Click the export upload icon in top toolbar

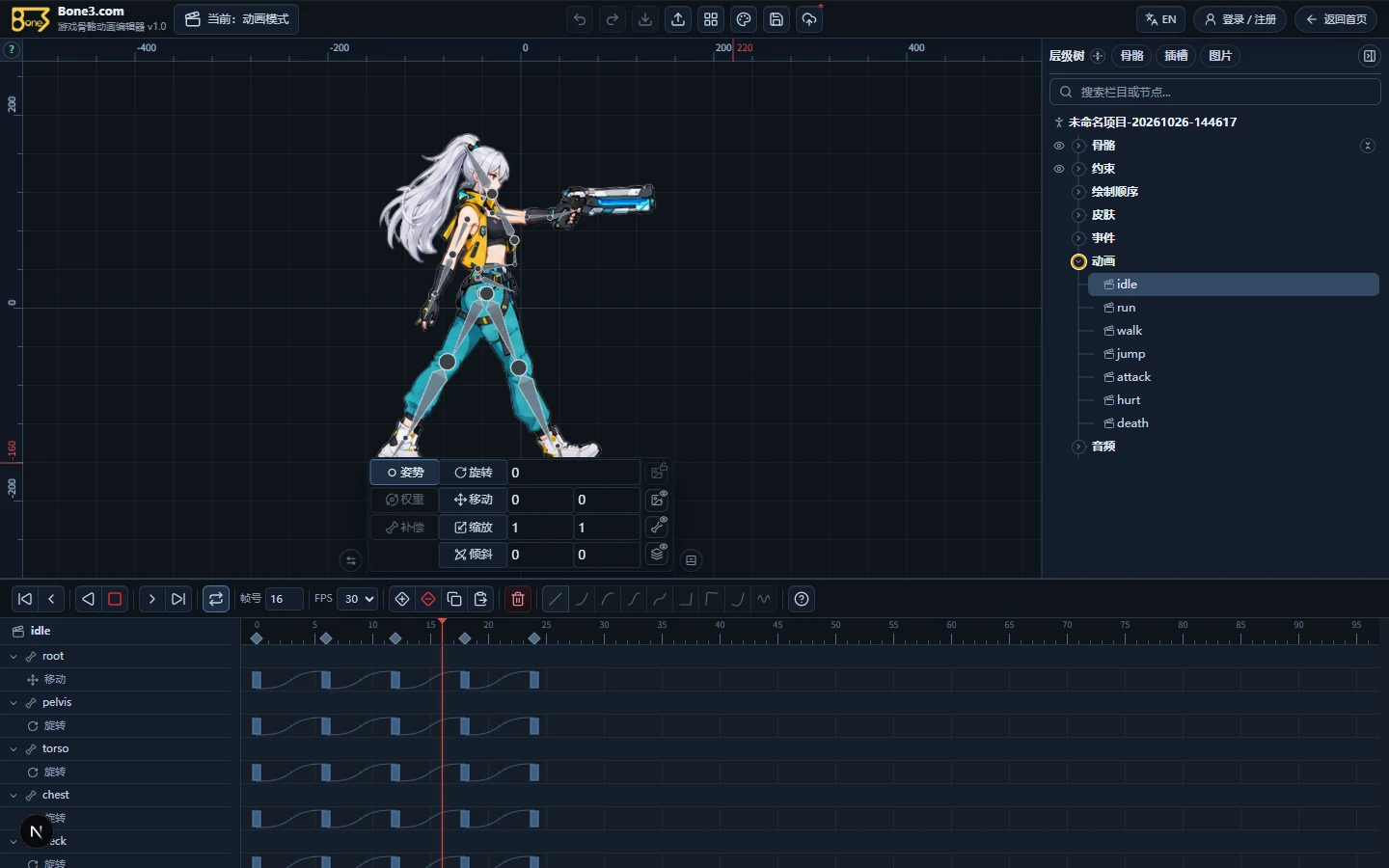point(678,19)
